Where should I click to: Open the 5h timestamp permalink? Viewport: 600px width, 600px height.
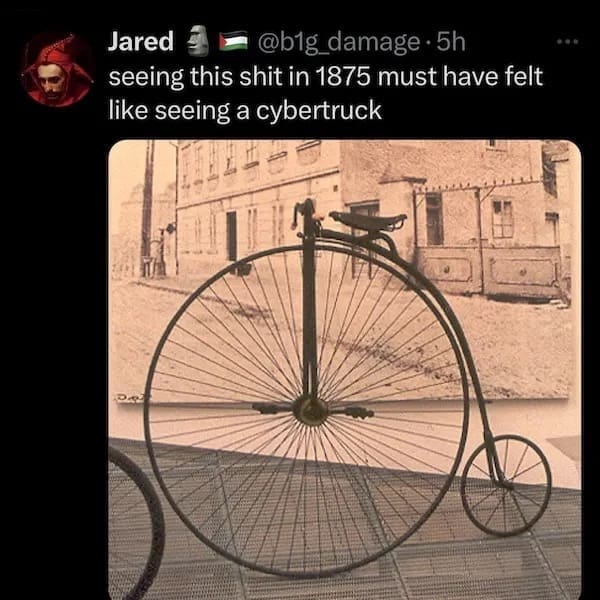click(x=451, y=41)
